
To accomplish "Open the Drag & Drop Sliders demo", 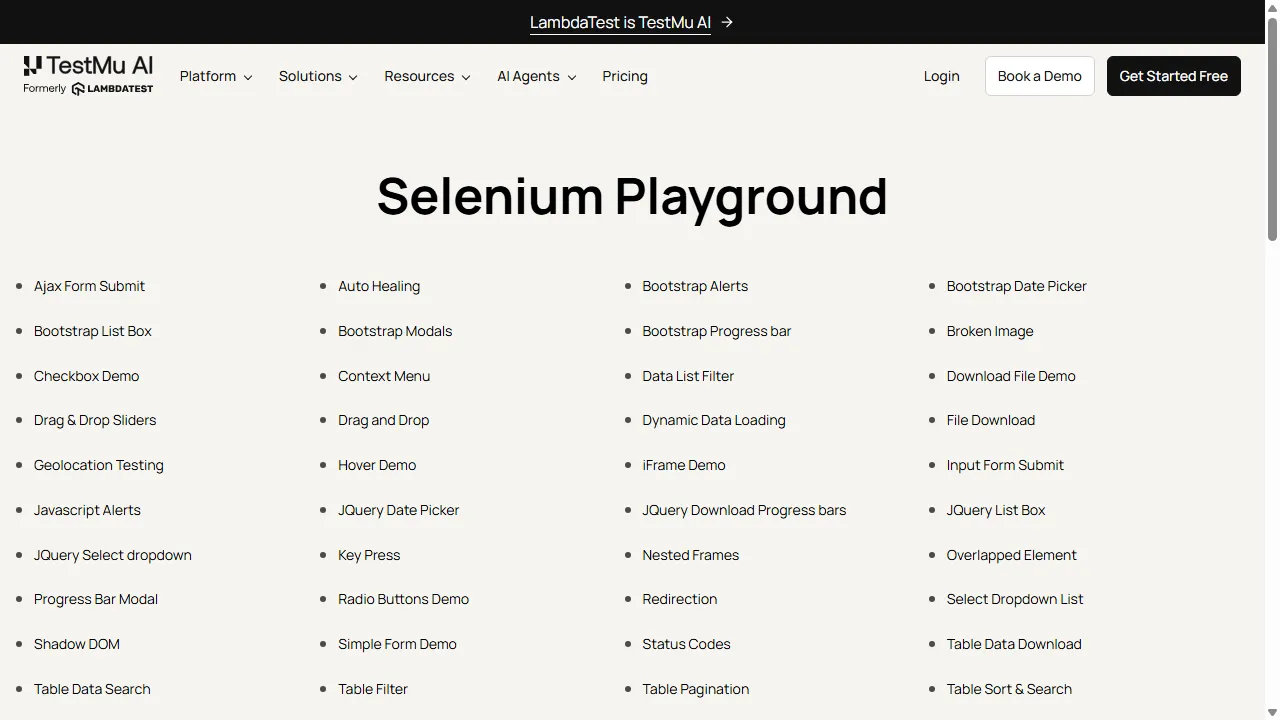I will (x=95, y=420).
